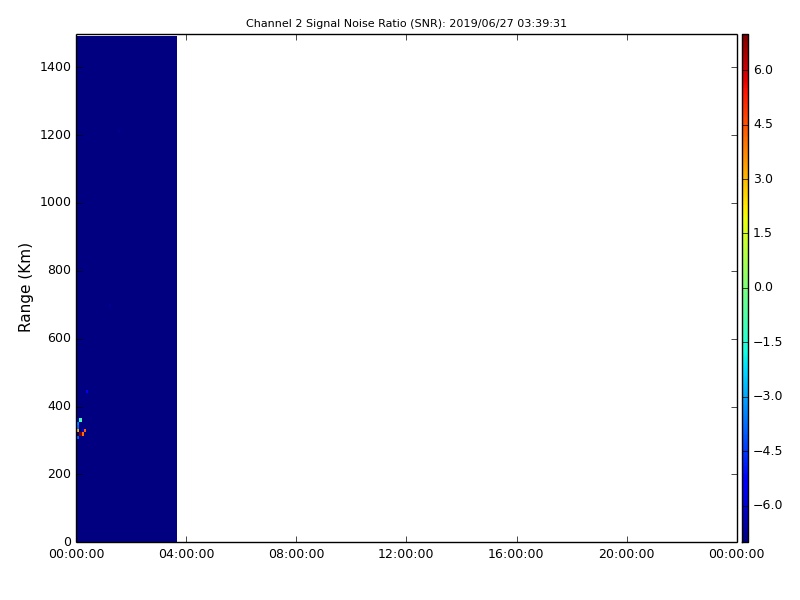Click the colorbar −6.0 value label
This screenshot has width=800, height=600.
click(x=768, y=505)
